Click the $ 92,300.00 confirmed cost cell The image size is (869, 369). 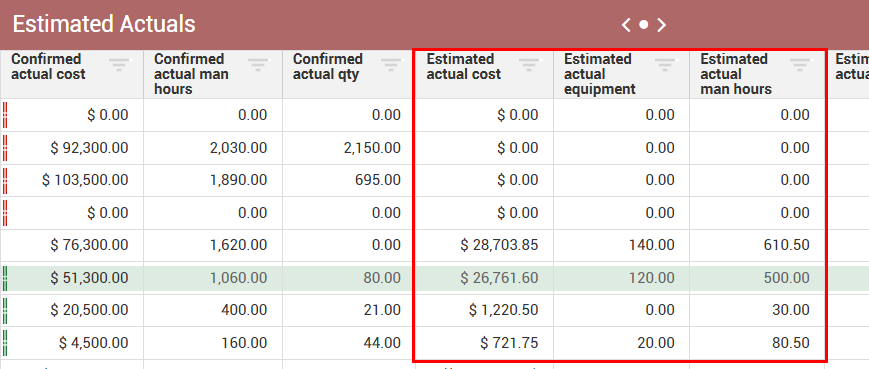(x=72, y=148)
